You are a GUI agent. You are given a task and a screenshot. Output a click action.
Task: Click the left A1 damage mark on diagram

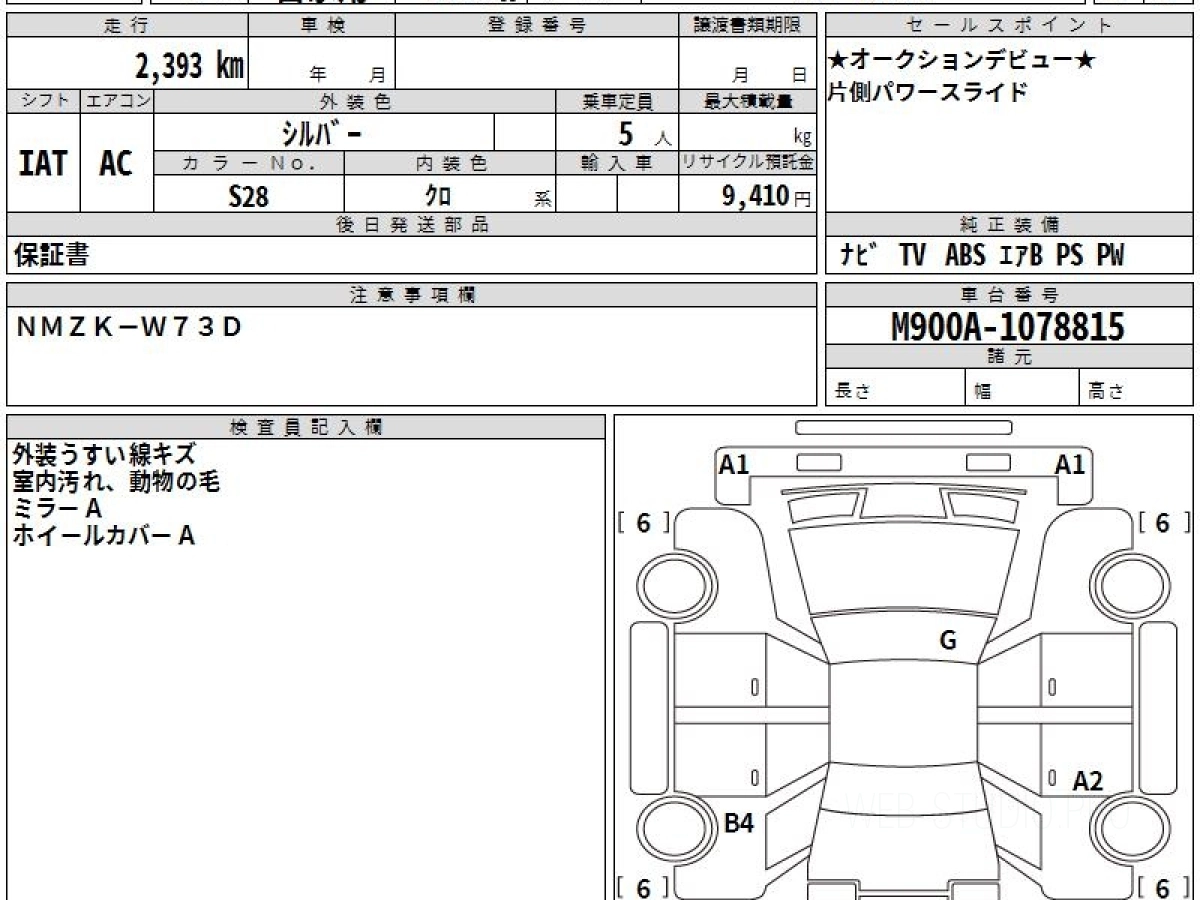click(734, 464)
